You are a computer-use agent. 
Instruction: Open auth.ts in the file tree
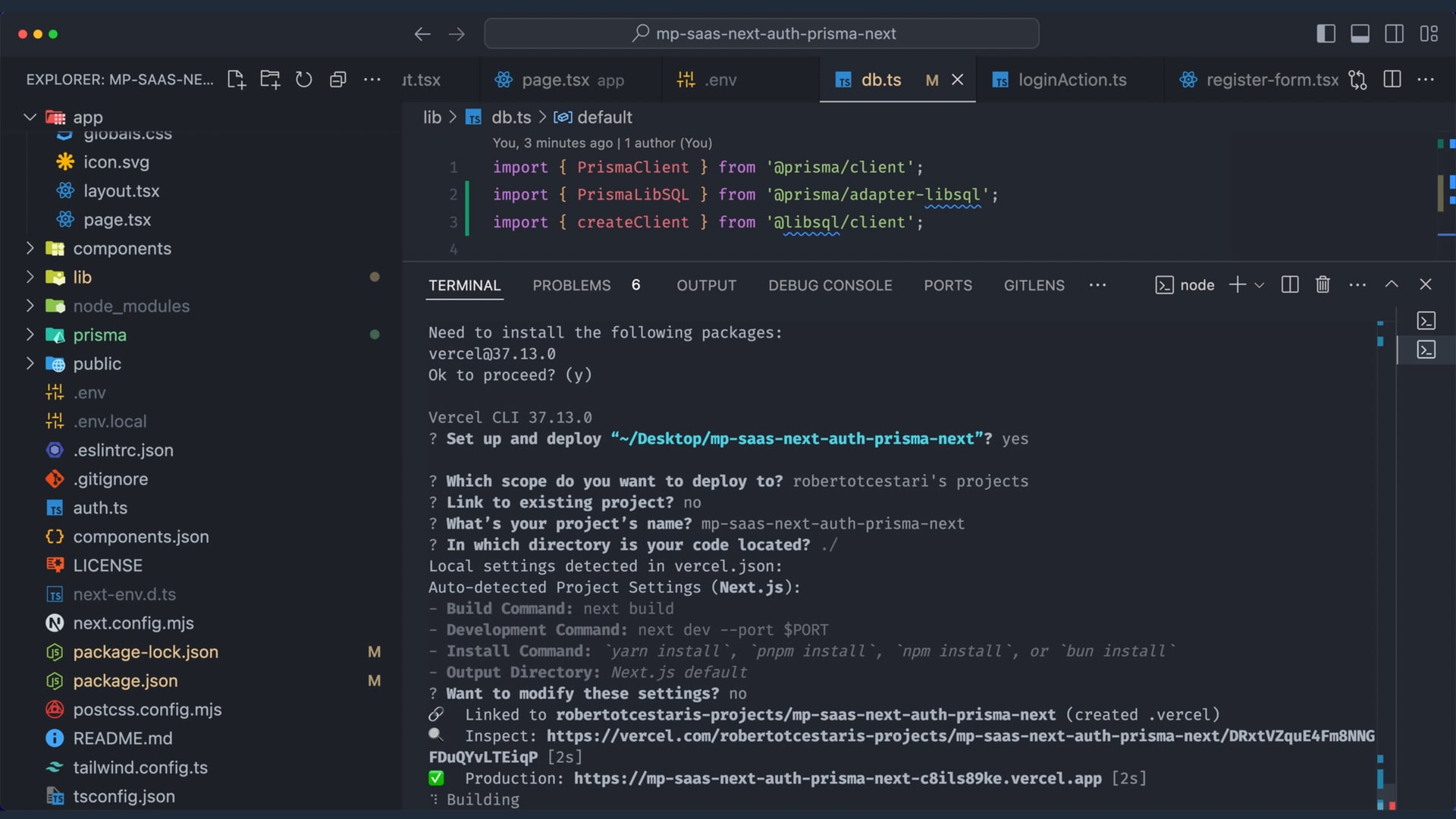click(x=100, y=507)
